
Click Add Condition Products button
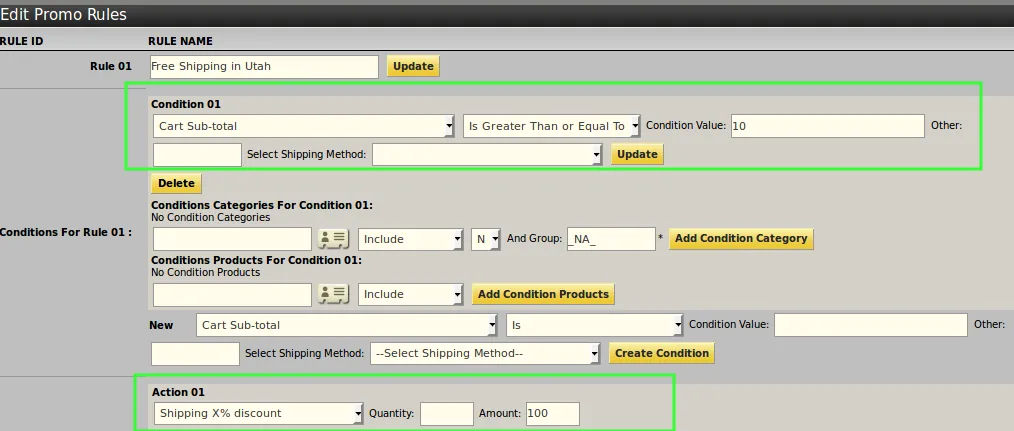click(x=543, y=294)
